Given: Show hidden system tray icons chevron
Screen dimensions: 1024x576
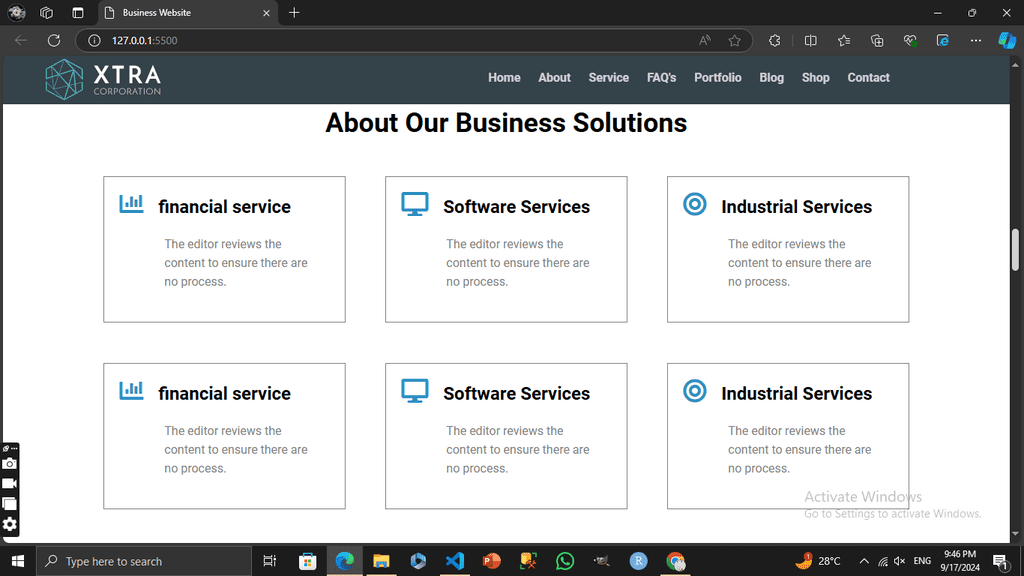Looking at the screenshot, I should tap(864, 561).
